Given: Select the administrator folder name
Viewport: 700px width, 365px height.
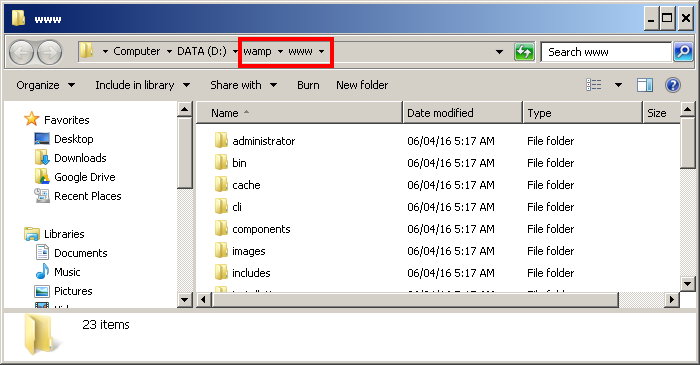Looking at the screenshot, I should coord(264,141).
